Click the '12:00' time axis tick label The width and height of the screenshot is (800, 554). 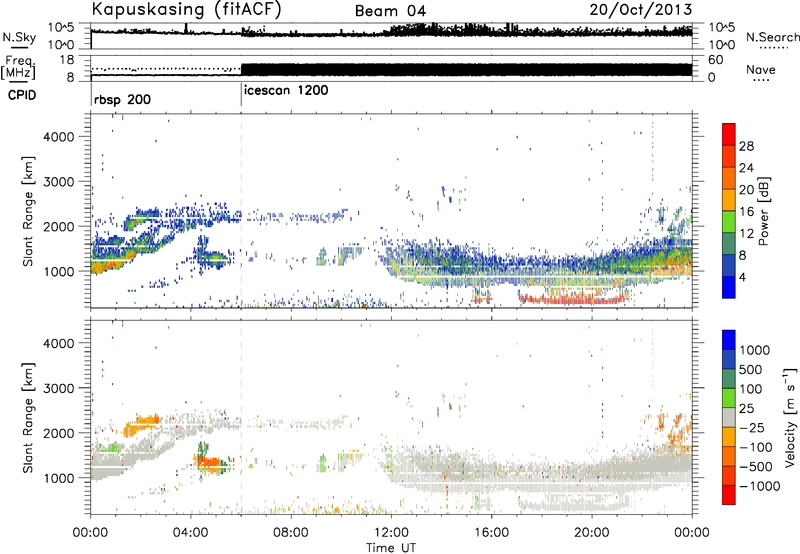pyautogui.click(x=391, y=533)
